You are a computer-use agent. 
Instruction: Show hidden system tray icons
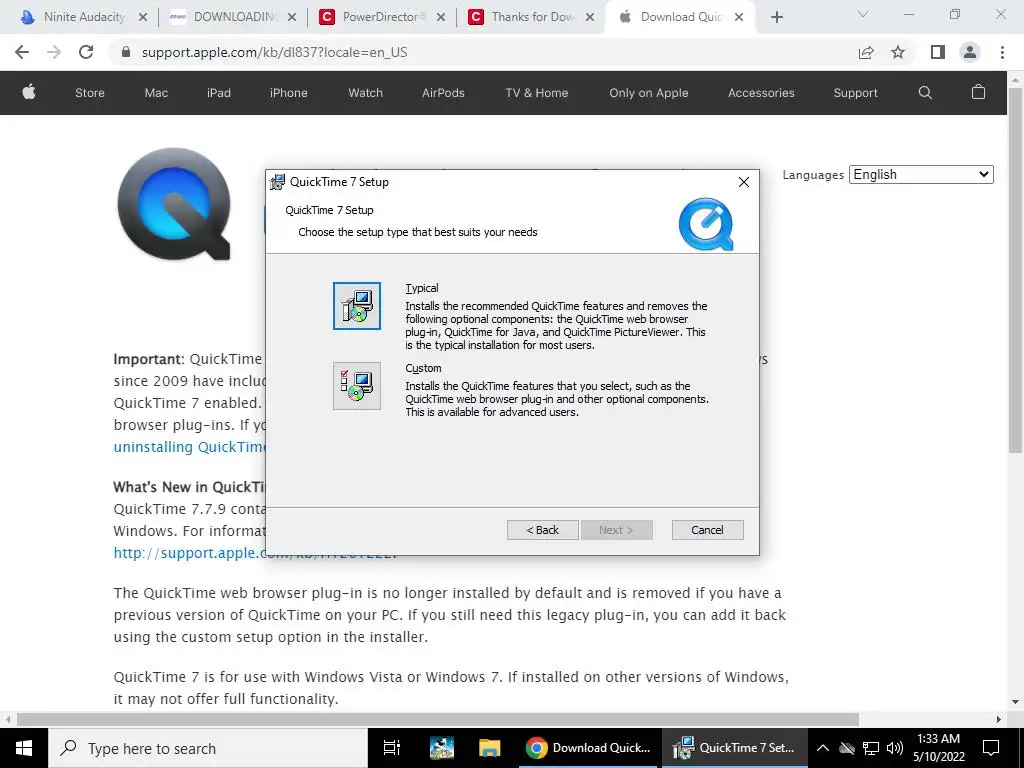[823, 748]
